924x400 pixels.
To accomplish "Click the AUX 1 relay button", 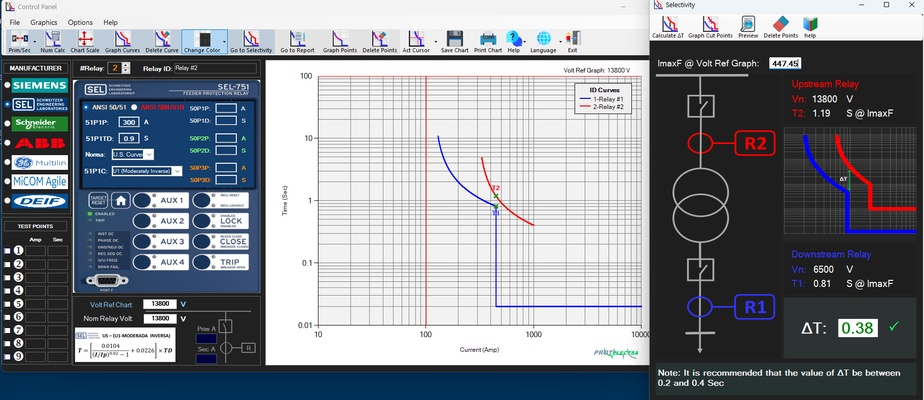I will click(x=161, y=200).
